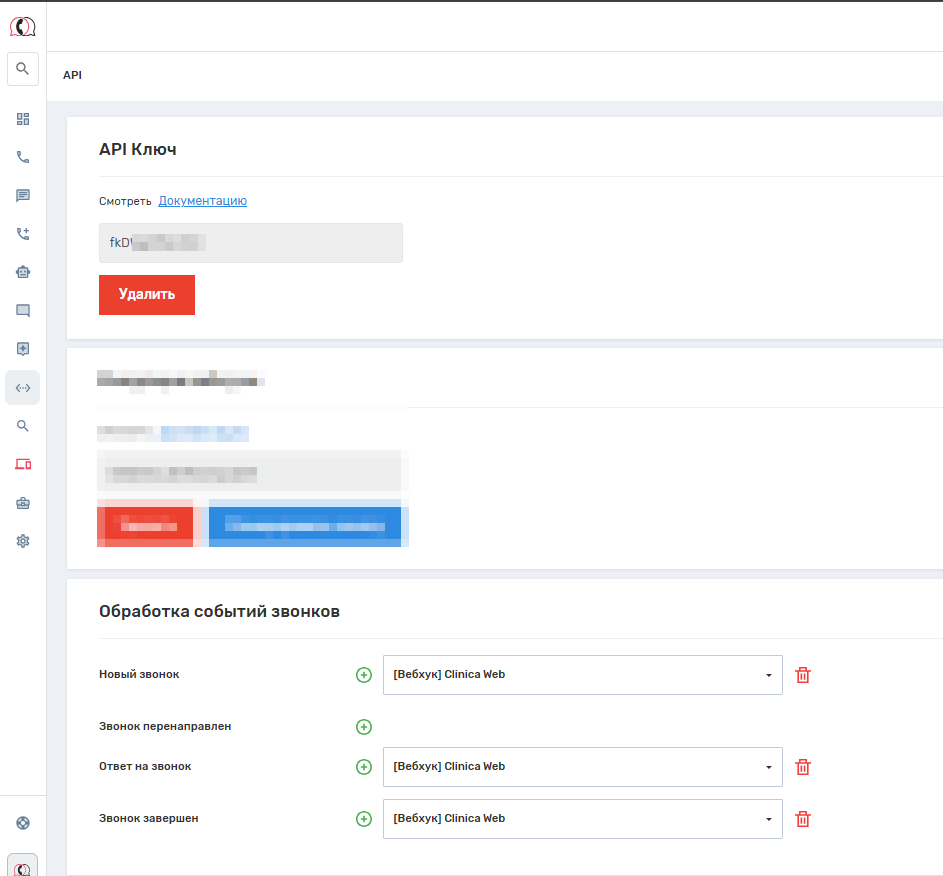Open the help lifebuoy icon at bottom
The height and width of the screenshot is (876, 943).
(x=23, y=823)
